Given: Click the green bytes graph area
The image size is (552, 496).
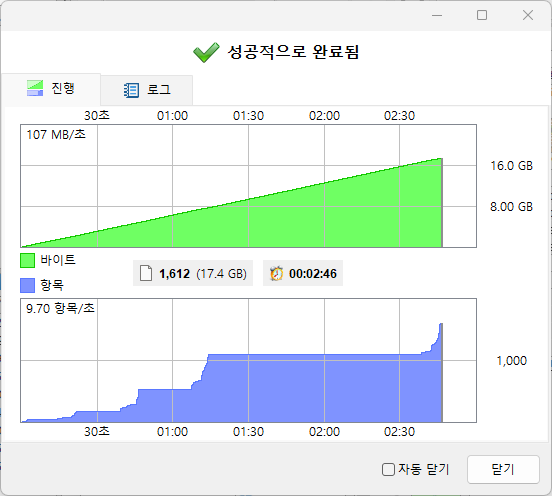Looking at the screenshot, I should pos(249,186).
